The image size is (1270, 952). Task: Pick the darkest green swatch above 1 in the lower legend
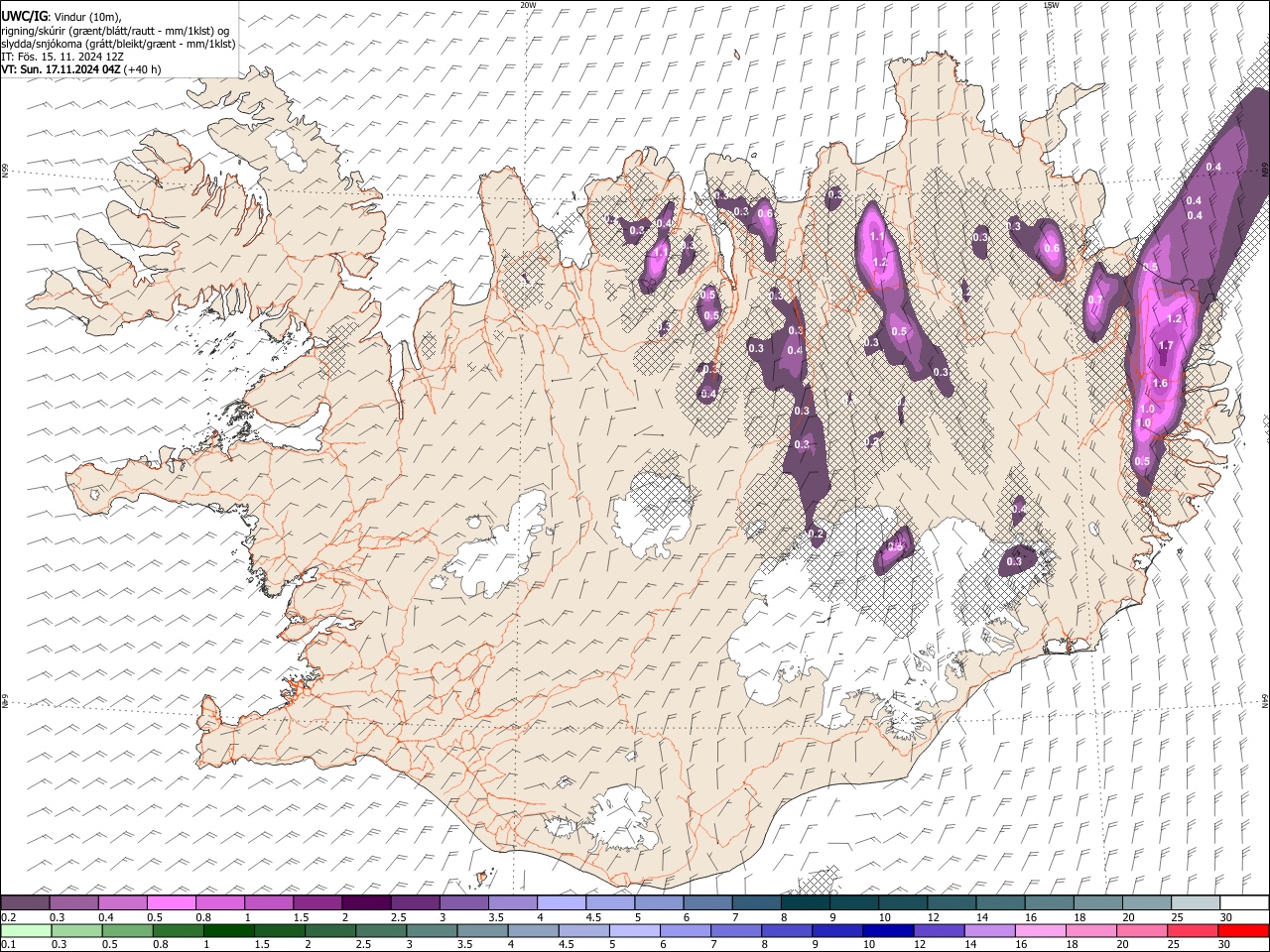229,930
